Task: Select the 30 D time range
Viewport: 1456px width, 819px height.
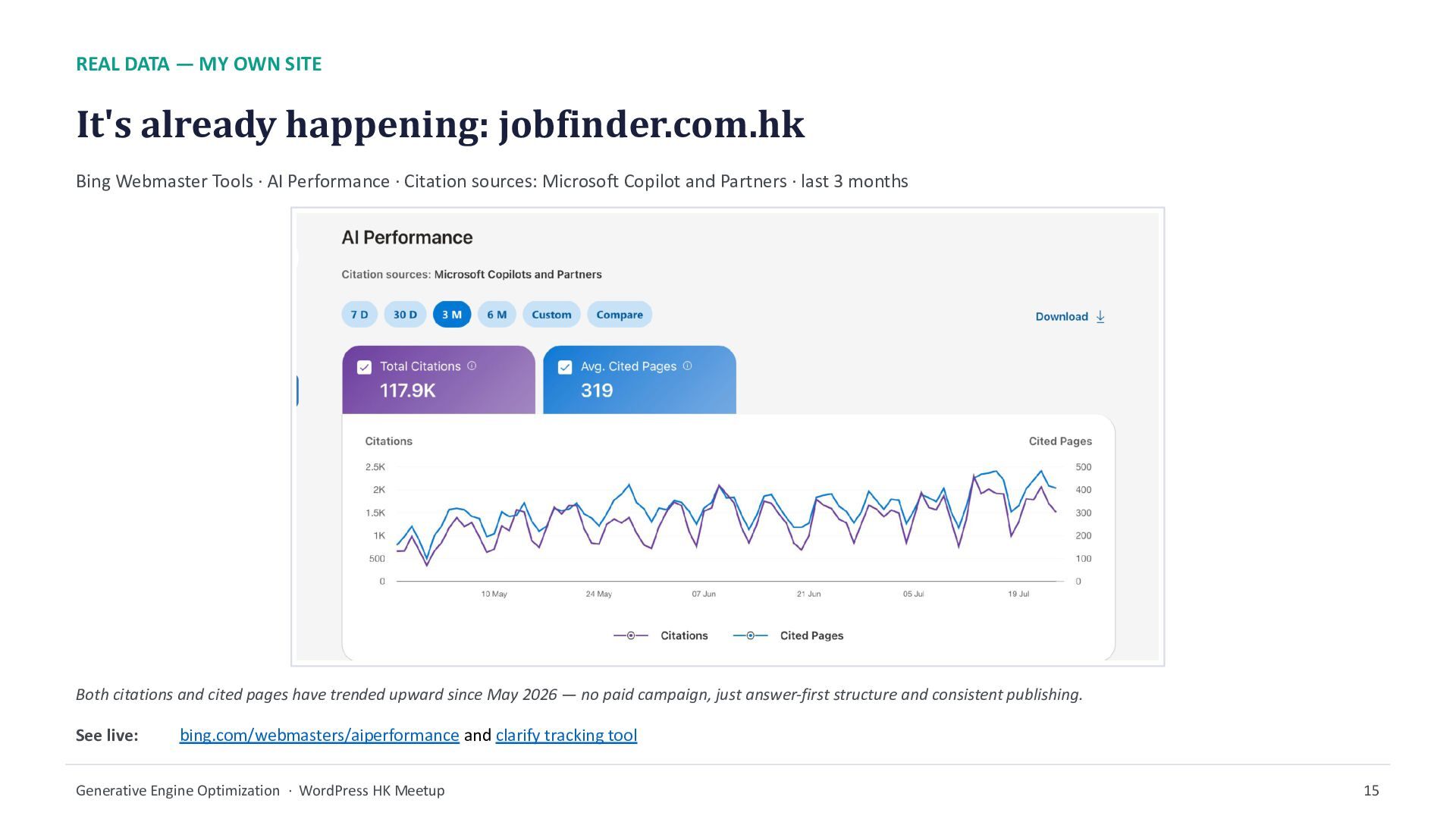Action: pos(405,315)
